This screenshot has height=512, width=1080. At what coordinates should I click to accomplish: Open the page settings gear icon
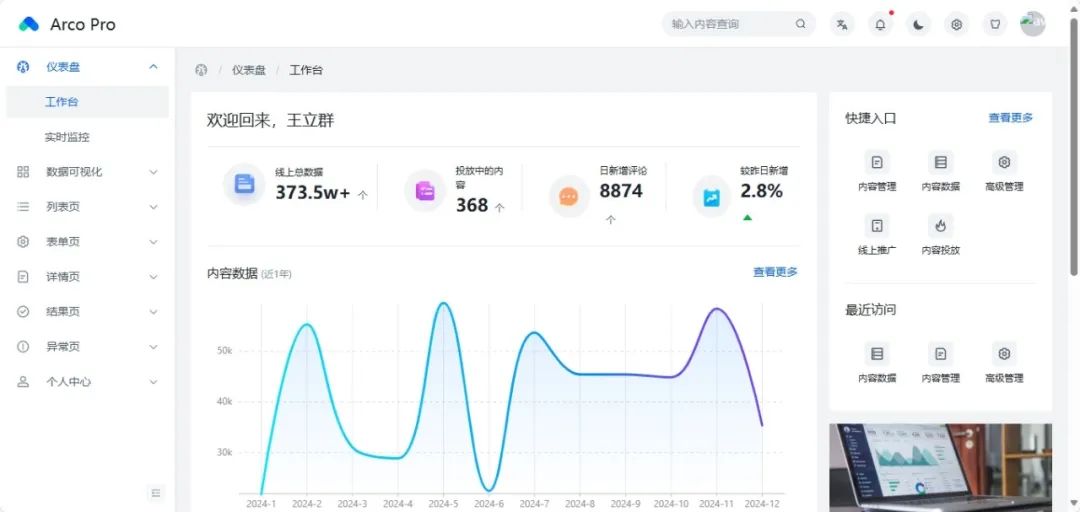[956, 25]
